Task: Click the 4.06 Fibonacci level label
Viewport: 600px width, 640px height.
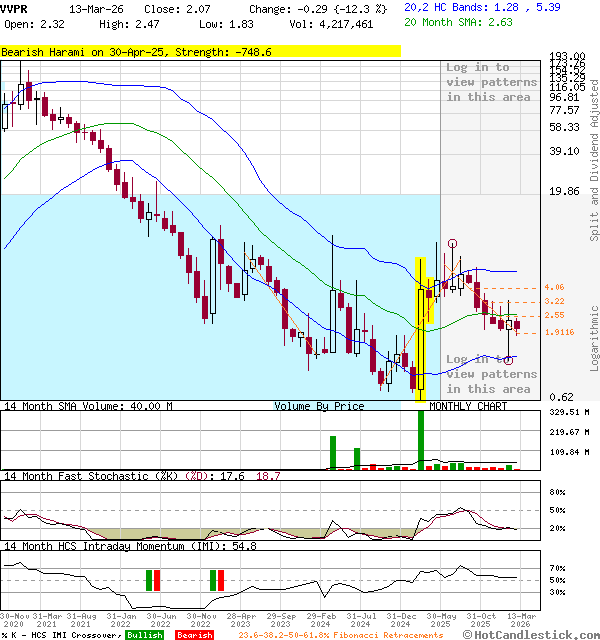Action: point(554,288)
